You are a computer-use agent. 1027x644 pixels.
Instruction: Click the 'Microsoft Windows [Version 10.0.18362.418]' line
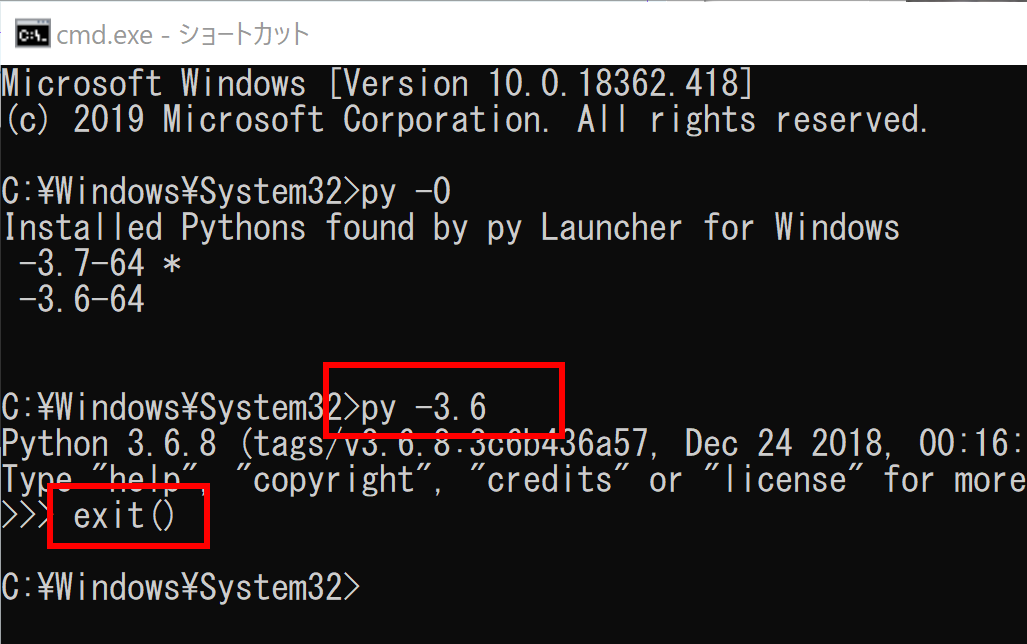click(x=377, y=84)
